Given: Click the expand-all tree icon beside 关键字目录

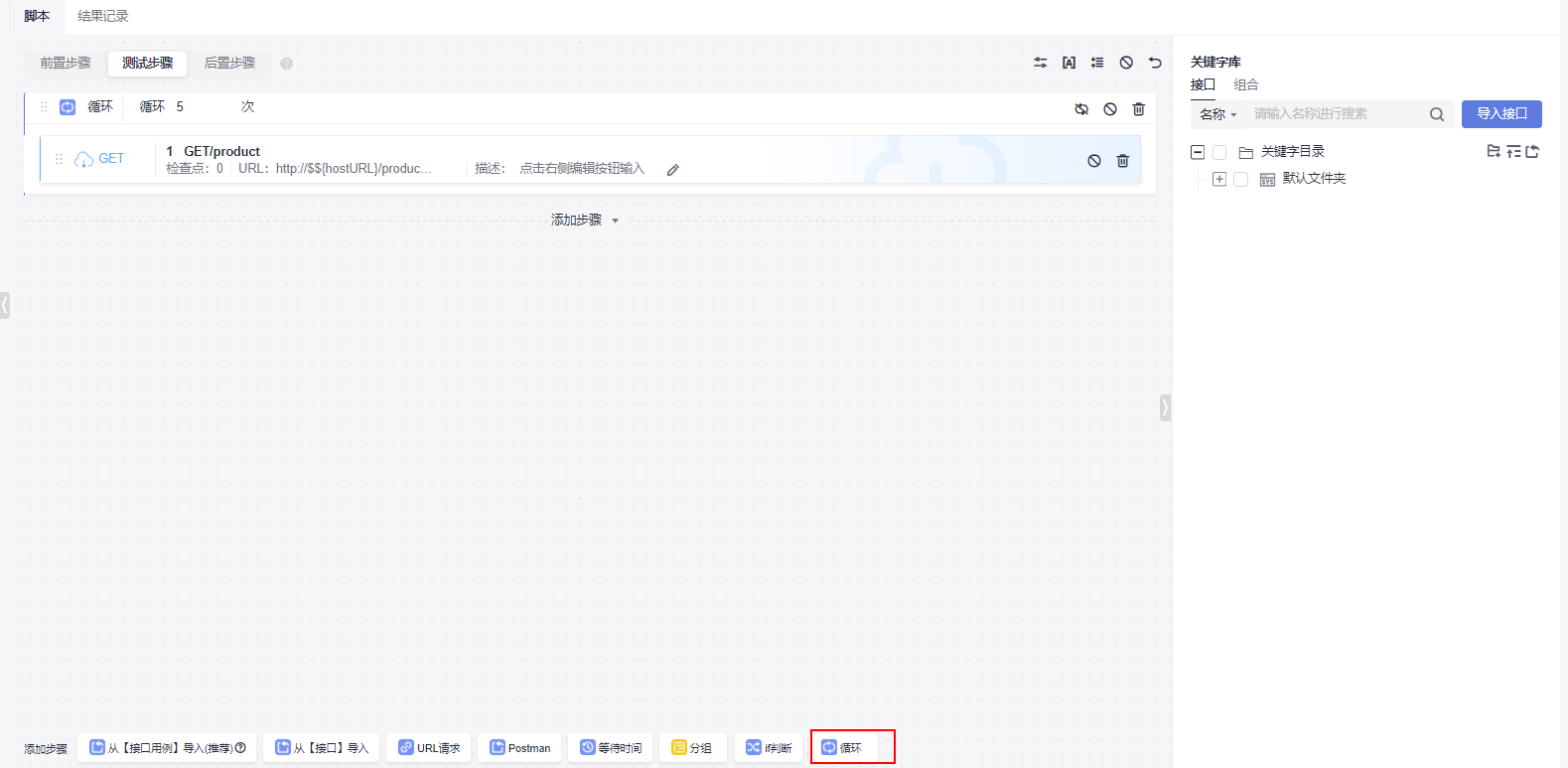Looking at the screenshot, I should (x=1513, y=151).
